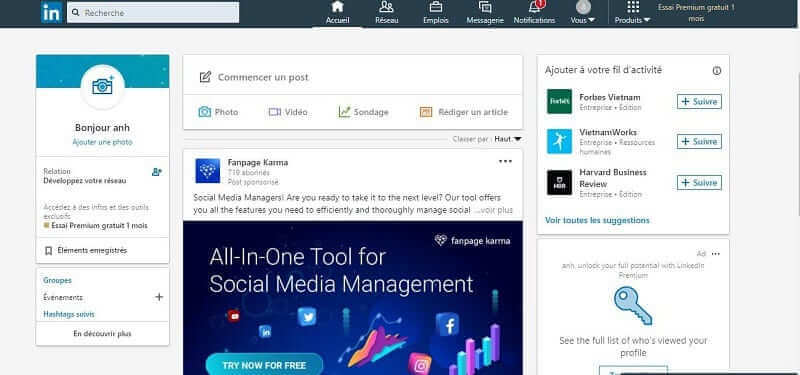Click the add-connection icon beside Relation
The width and height of the screenshot is (800, 375).
tap(157, 172)
